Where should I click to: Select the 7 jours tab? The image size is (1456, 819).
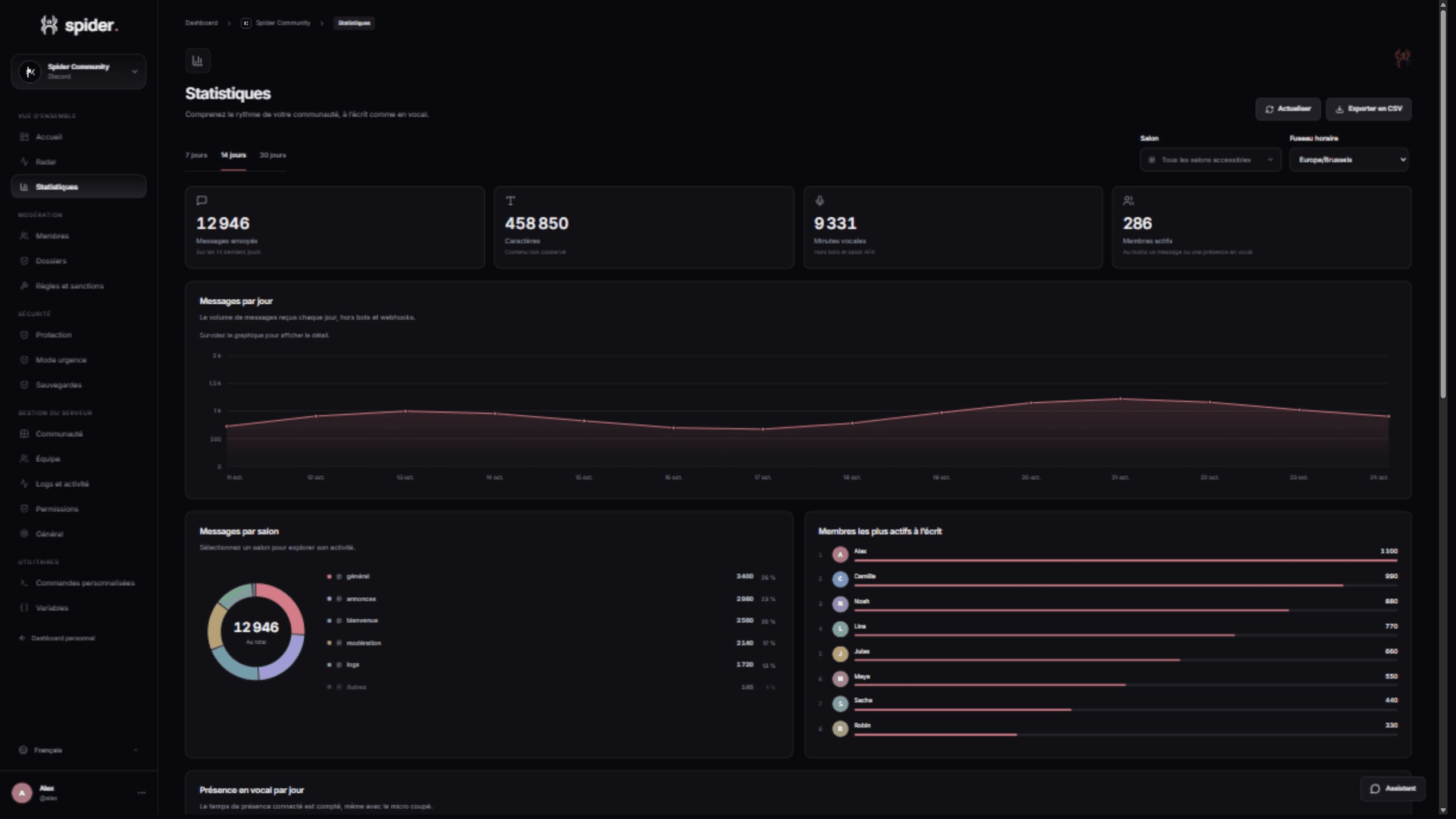[196, 155]
